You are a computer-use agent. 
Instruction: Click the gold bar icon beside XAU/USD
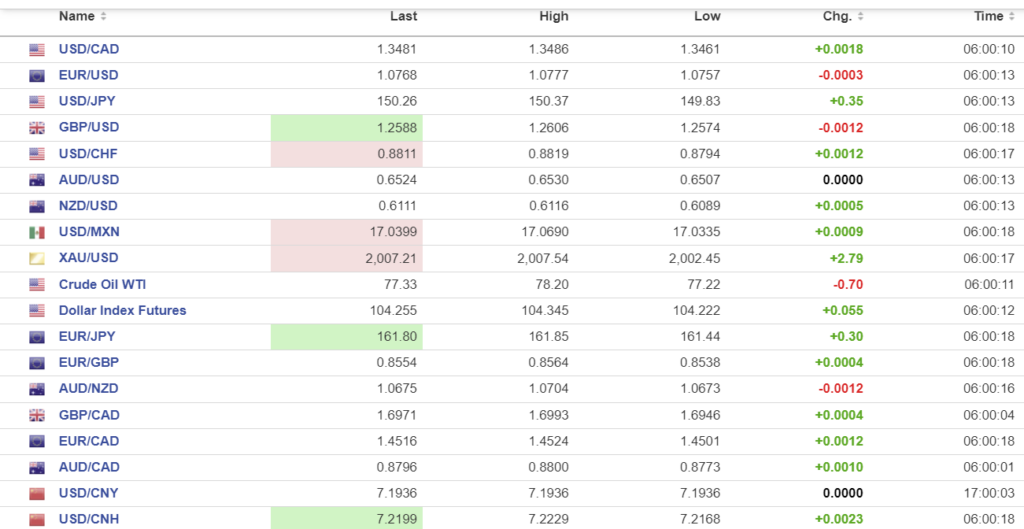(x=37, y=258)
